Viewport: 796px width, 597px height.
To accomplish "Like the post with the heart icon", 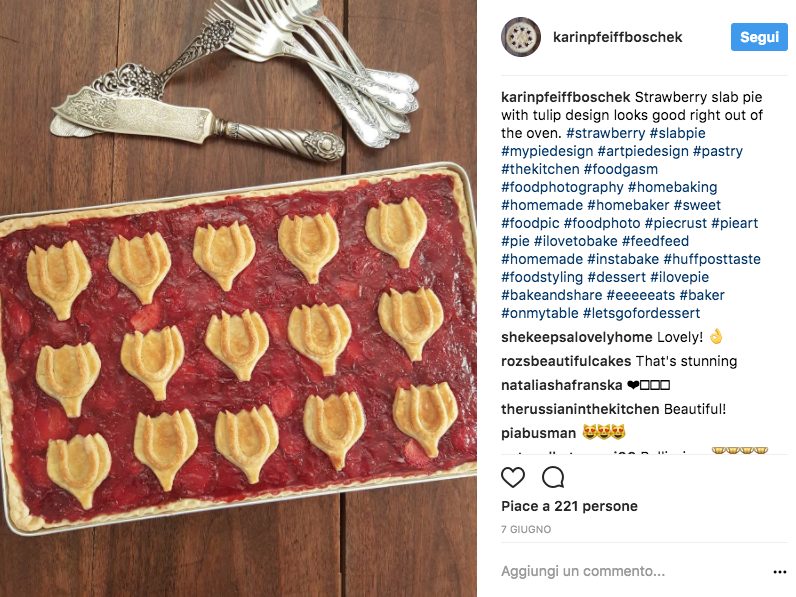I will [513, 478].
